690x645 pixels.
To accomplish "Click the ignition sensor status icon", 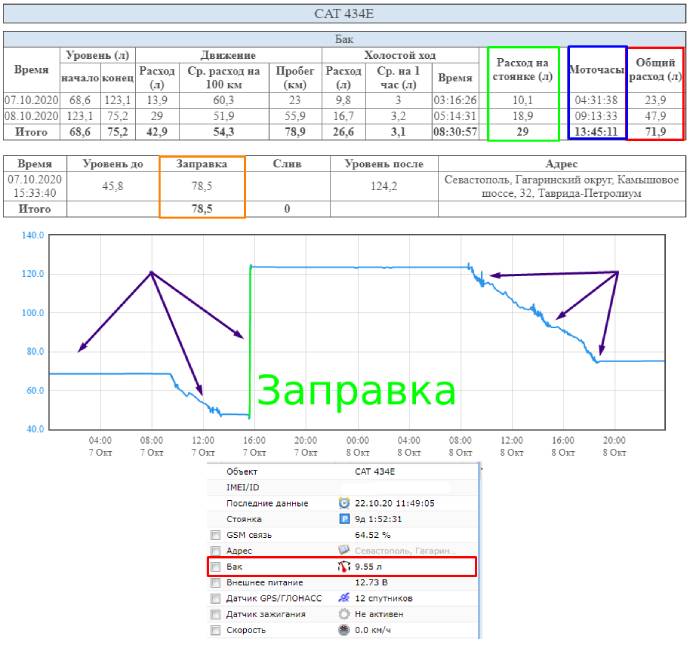I will (344, 614).
